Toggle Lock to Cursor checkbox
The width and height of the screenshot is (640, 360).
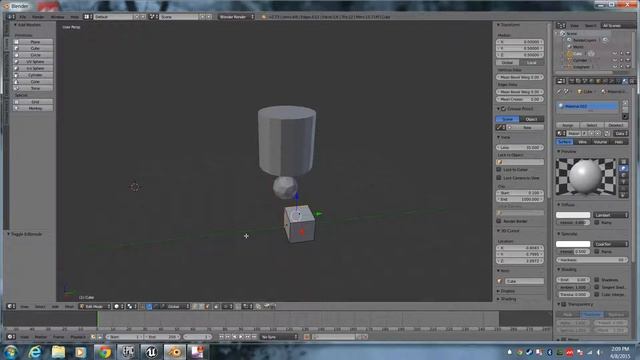(499, 169)
